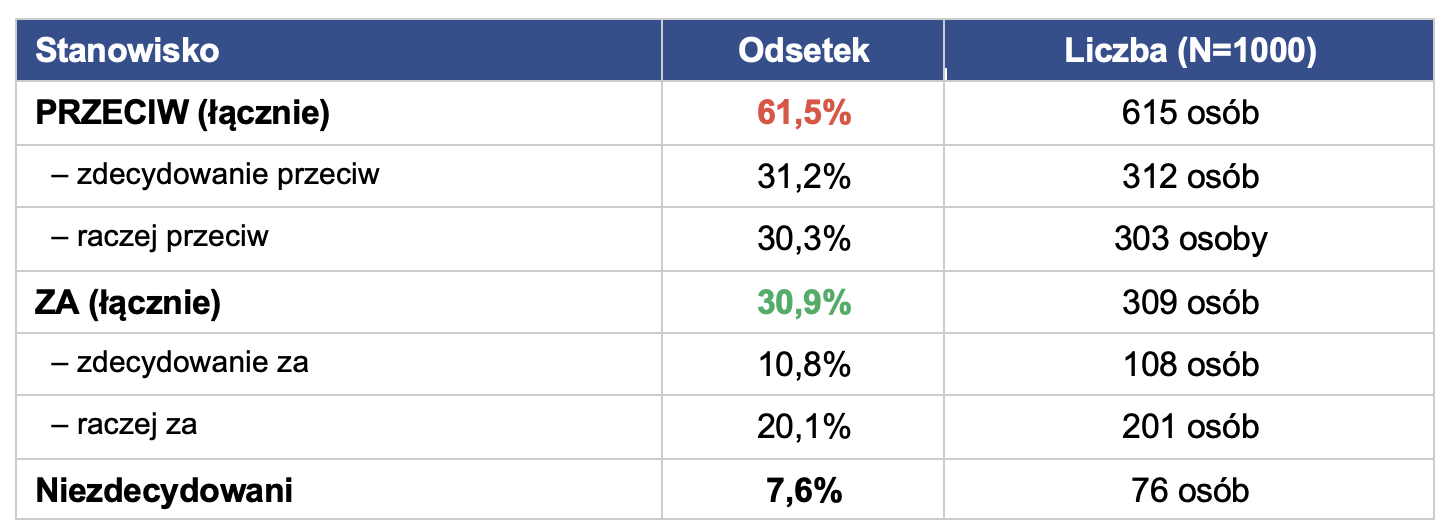Select the PRZECIW (łącznie) row label
Image resolution: width=1451 pixels, height=530 pixels.
point(182,113)
